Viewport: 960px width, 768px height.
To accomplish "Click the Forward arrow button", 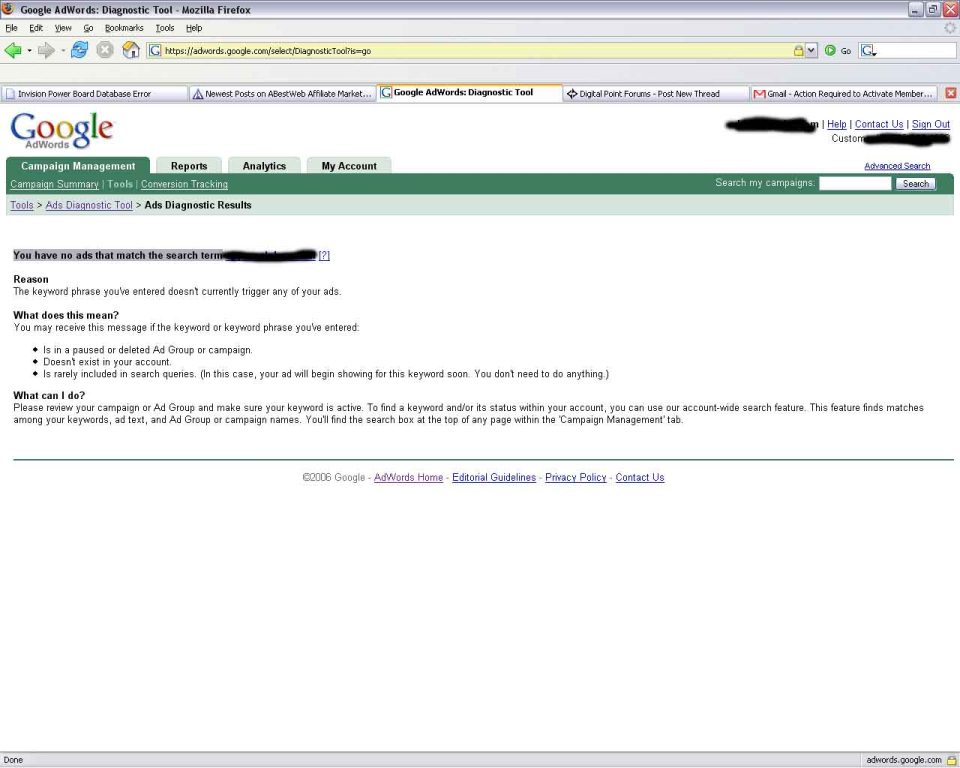I will (46, 50).
